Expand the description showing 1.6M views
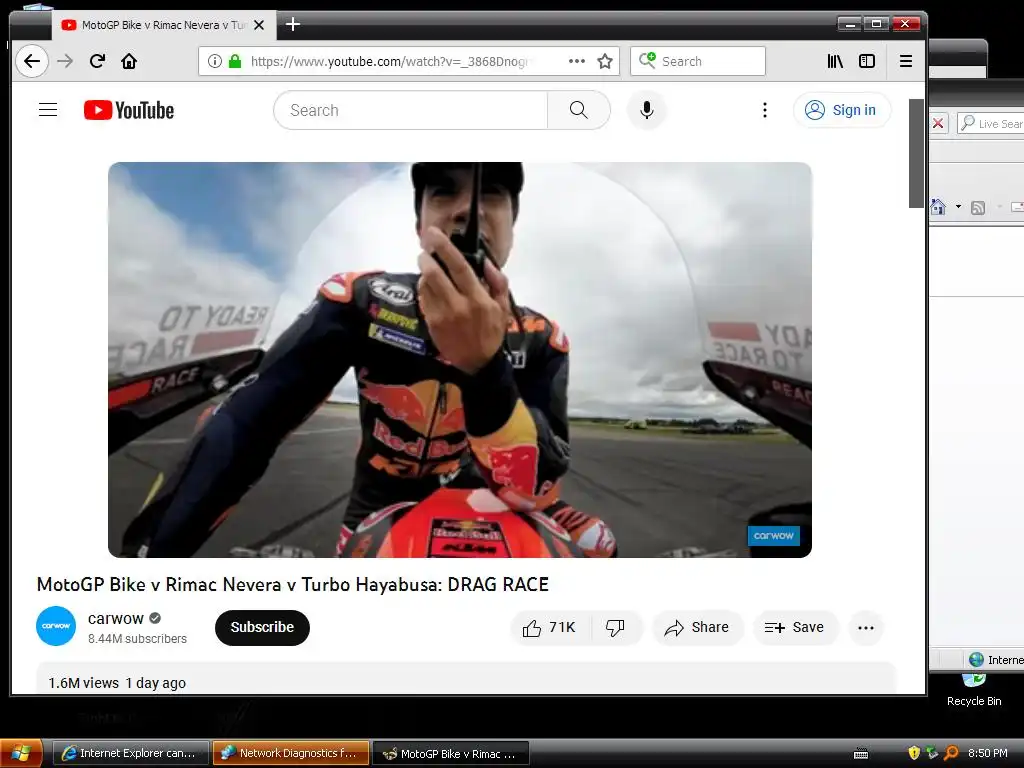The width and height of the screenshot is (1024, 768). click(x=465, y=679)
